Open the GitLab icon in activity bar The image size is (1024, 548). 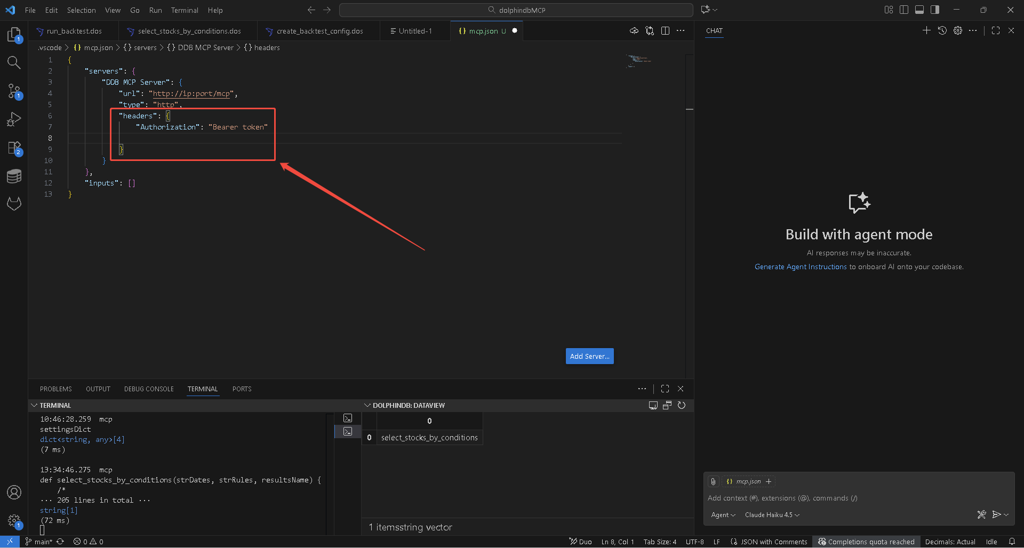tap(14, 204)
